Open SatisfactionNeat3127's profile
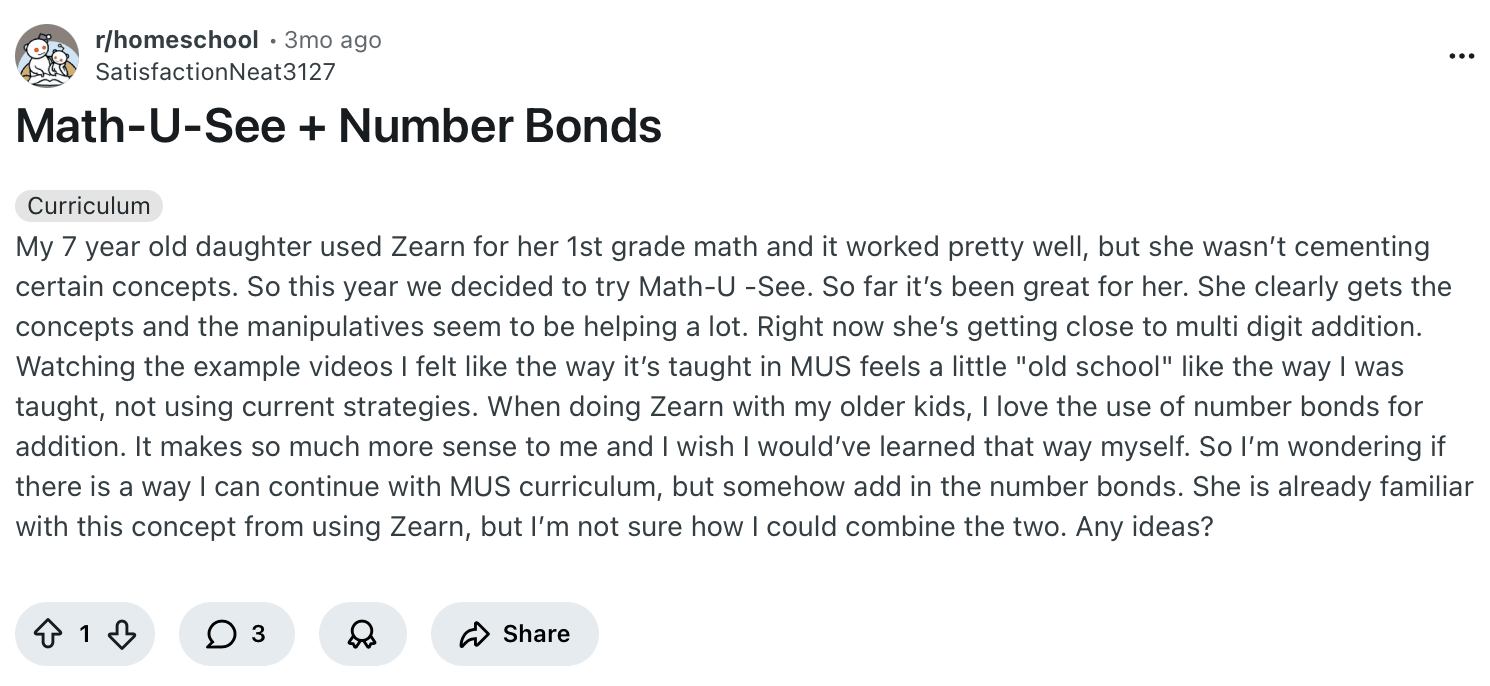The image size is (1490, 686). coord(213,71)
